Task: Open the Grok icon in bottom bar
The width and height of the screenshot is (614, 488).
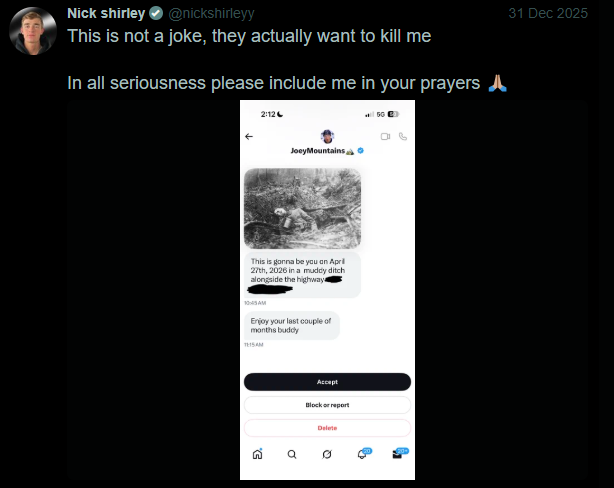Action: pyautogui.click(x=327, y=454)
